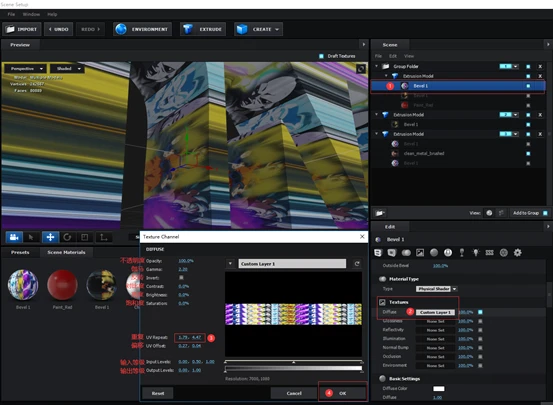Open the Shaded display mode dropdown
Screen dimensions: 554x406
click(67, 69)
